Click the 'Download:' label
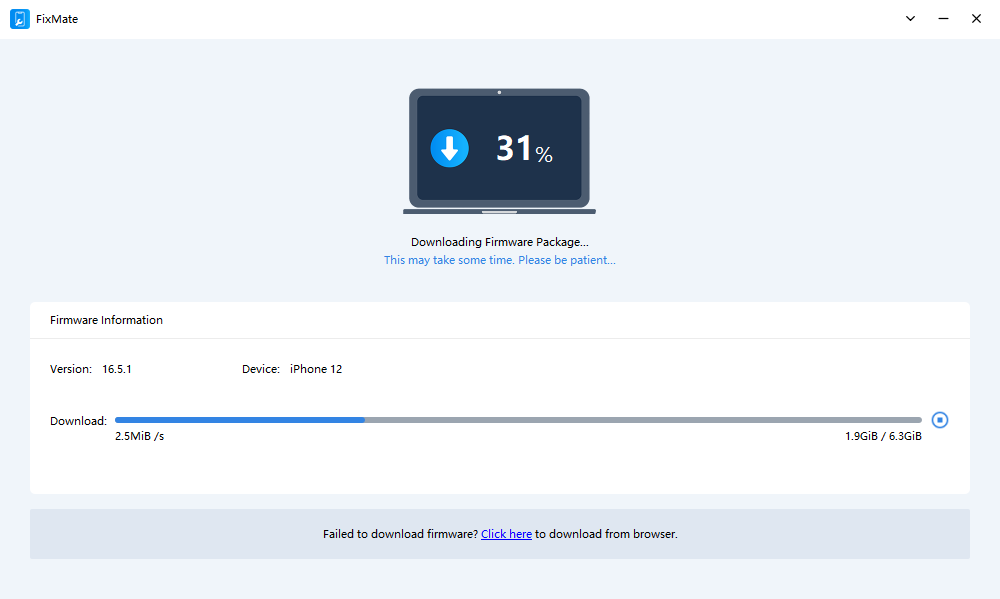This screenshot has width=1000, height=599. pos(78,421)
